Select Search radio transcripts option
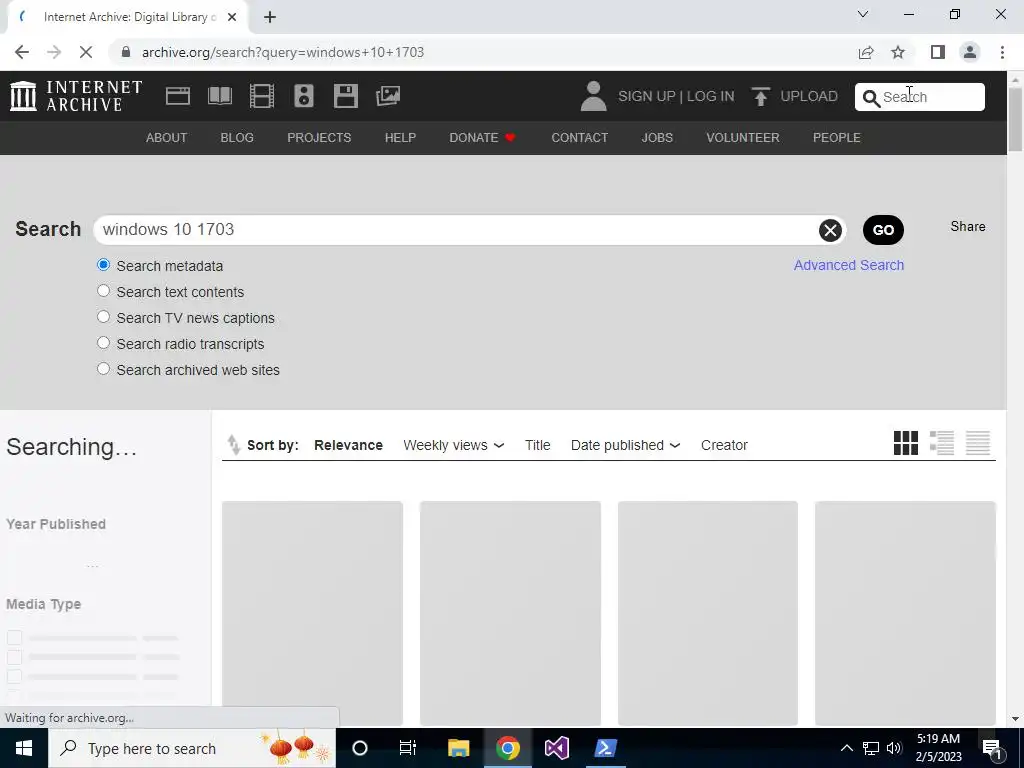This screenshot has height=768, width=1024. pos(103,344)
